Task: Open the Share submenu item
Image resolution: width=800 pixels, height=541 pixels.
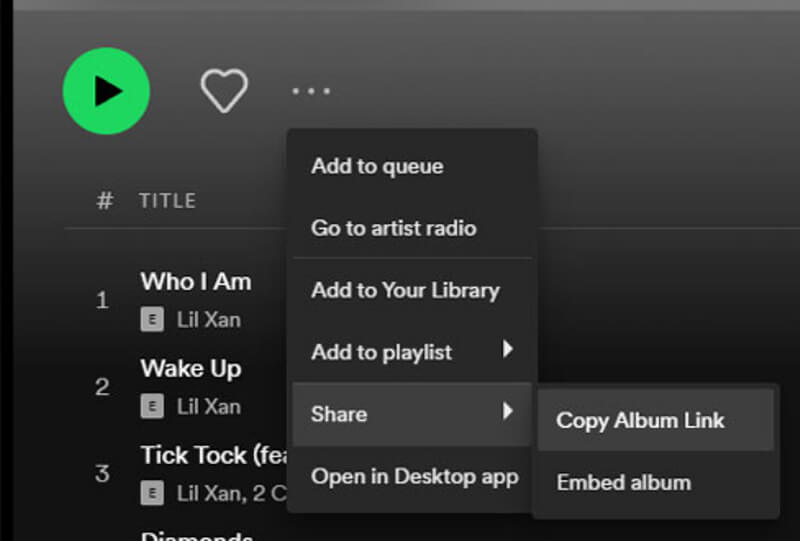Action: coord(339,414)
